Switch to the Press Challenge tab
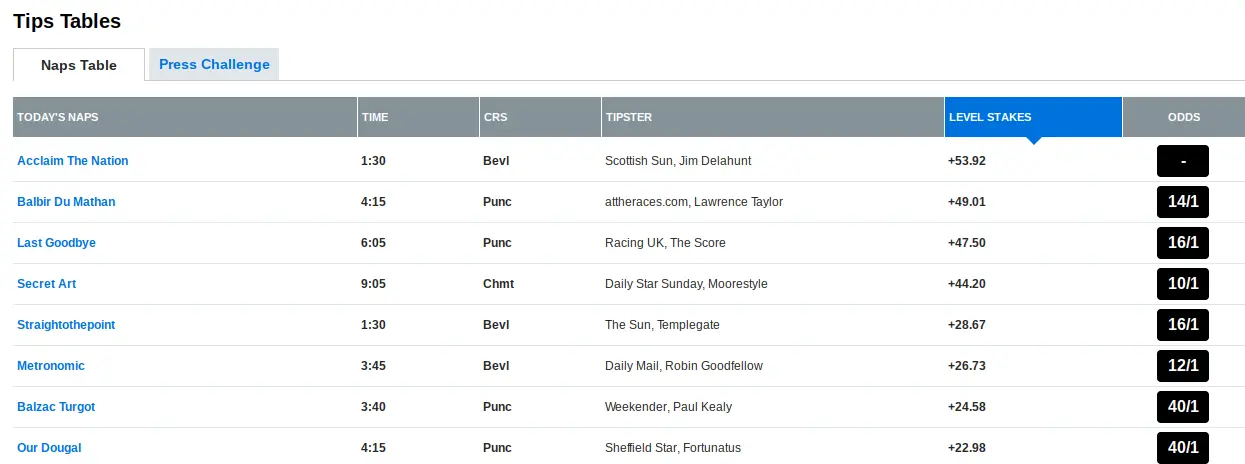The image size is (1245, 464). 214,64
